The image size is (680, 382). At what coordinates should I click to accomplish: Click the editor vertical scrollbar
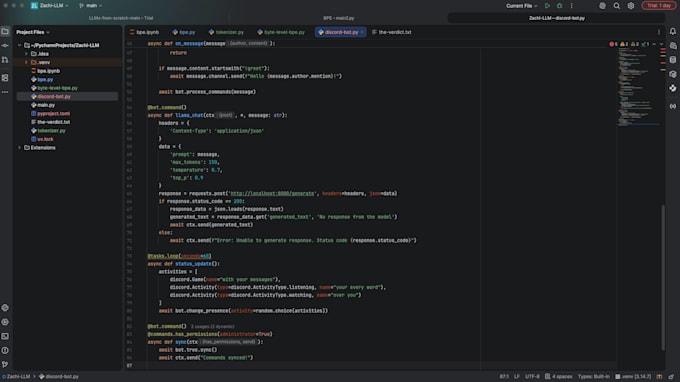click(x=663, y=277)
